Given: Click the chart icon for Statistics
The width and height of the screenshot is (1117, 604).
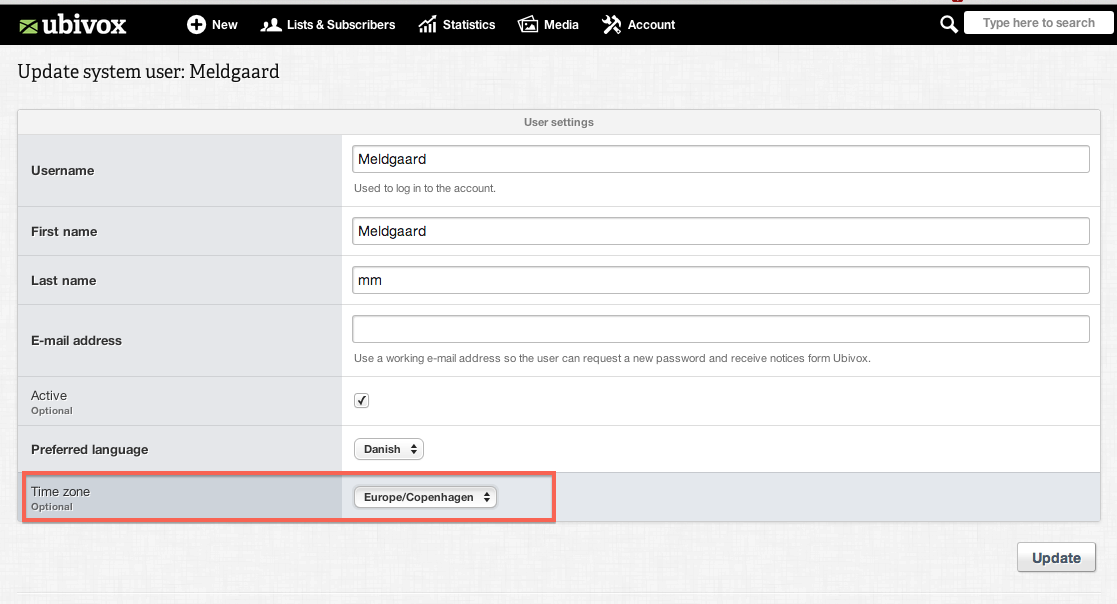Looking at the screenshot, I should coord(427,25).
